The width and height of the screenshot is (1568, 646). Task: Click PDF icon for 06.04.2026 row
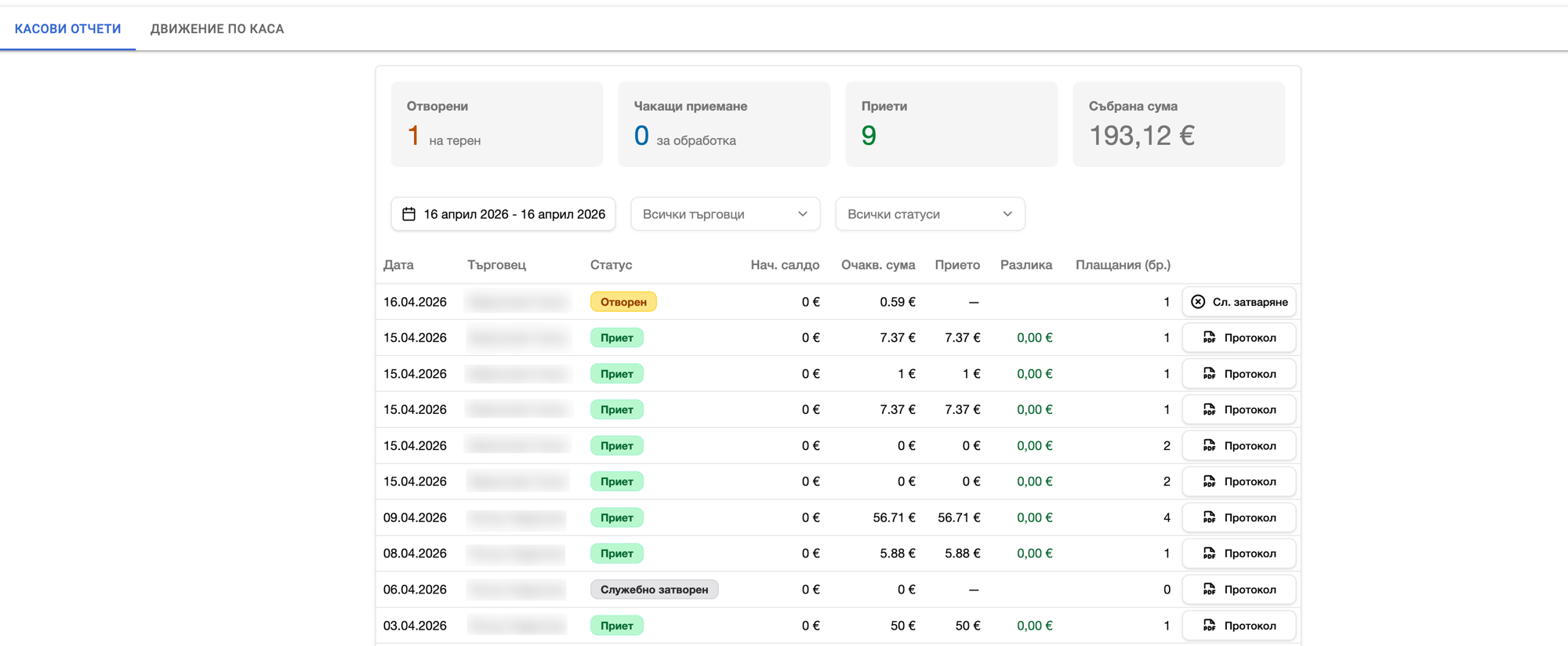click(x=1209, y=590)
